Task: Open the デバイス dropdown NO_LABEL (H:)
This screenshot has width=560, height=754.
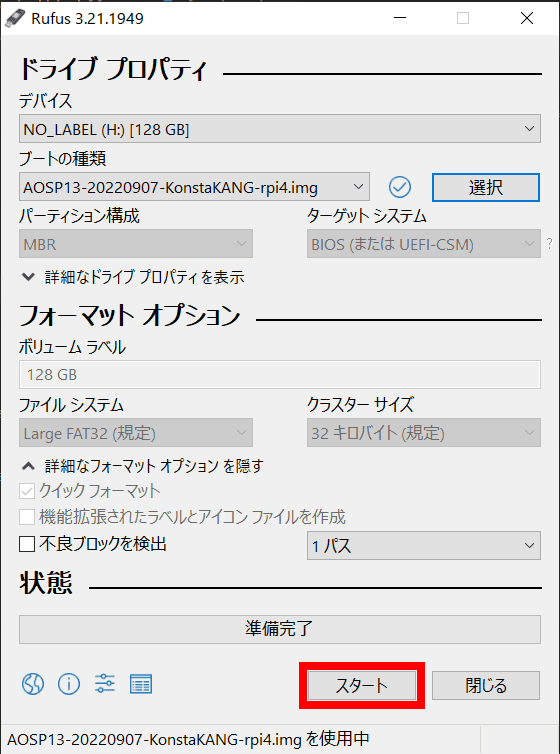Action: point(280,129)
